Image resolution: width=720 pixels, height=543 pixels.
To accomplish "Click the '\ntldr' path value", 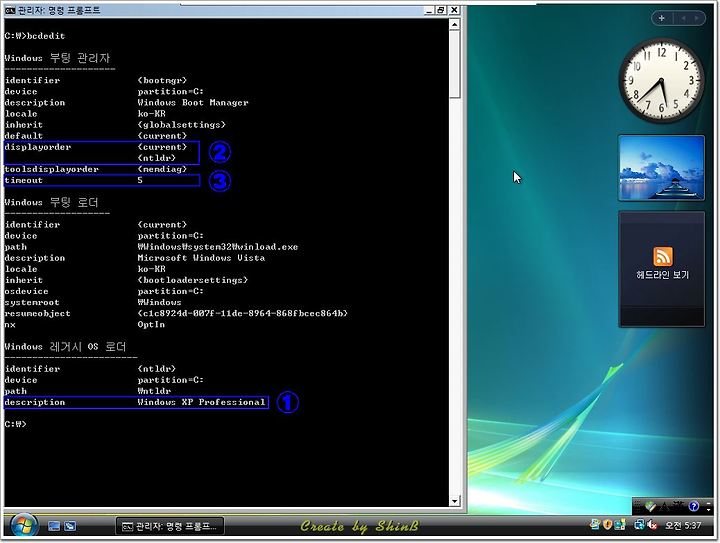I will click(154, 391).
